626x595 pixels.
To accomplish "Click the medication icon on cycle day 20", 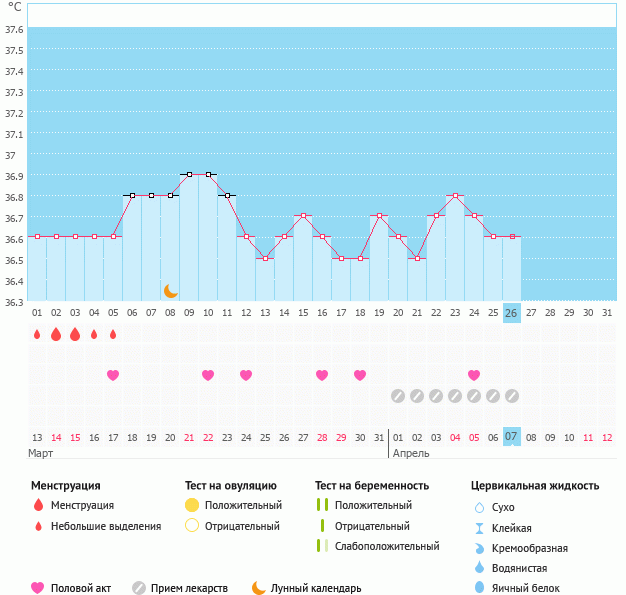I will [x=398, y=395].
